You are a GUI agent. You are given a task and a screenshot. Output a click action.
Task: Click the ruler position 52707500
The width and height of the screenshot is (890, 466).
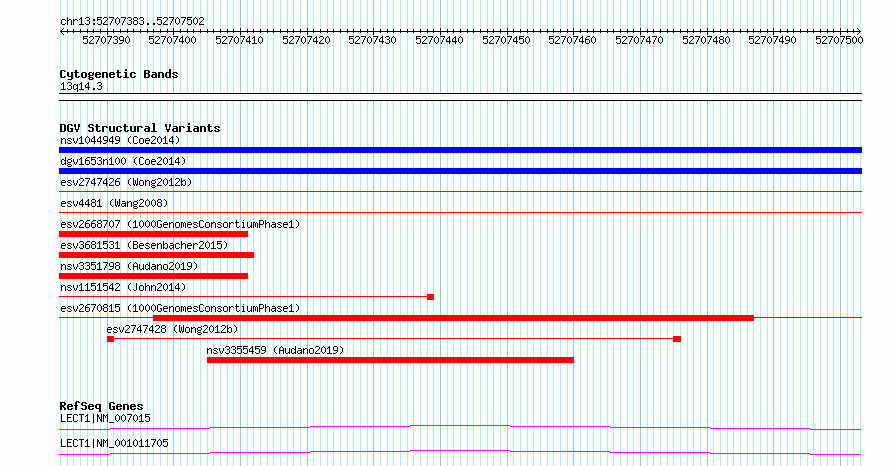[x=839, y=40]
